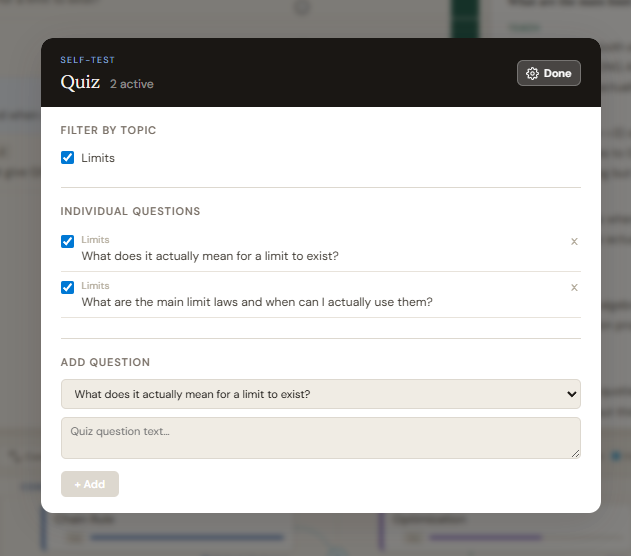Open the Add Question dropdown
This screenshot has height=556, width=631.
click(x=320, y=394)
